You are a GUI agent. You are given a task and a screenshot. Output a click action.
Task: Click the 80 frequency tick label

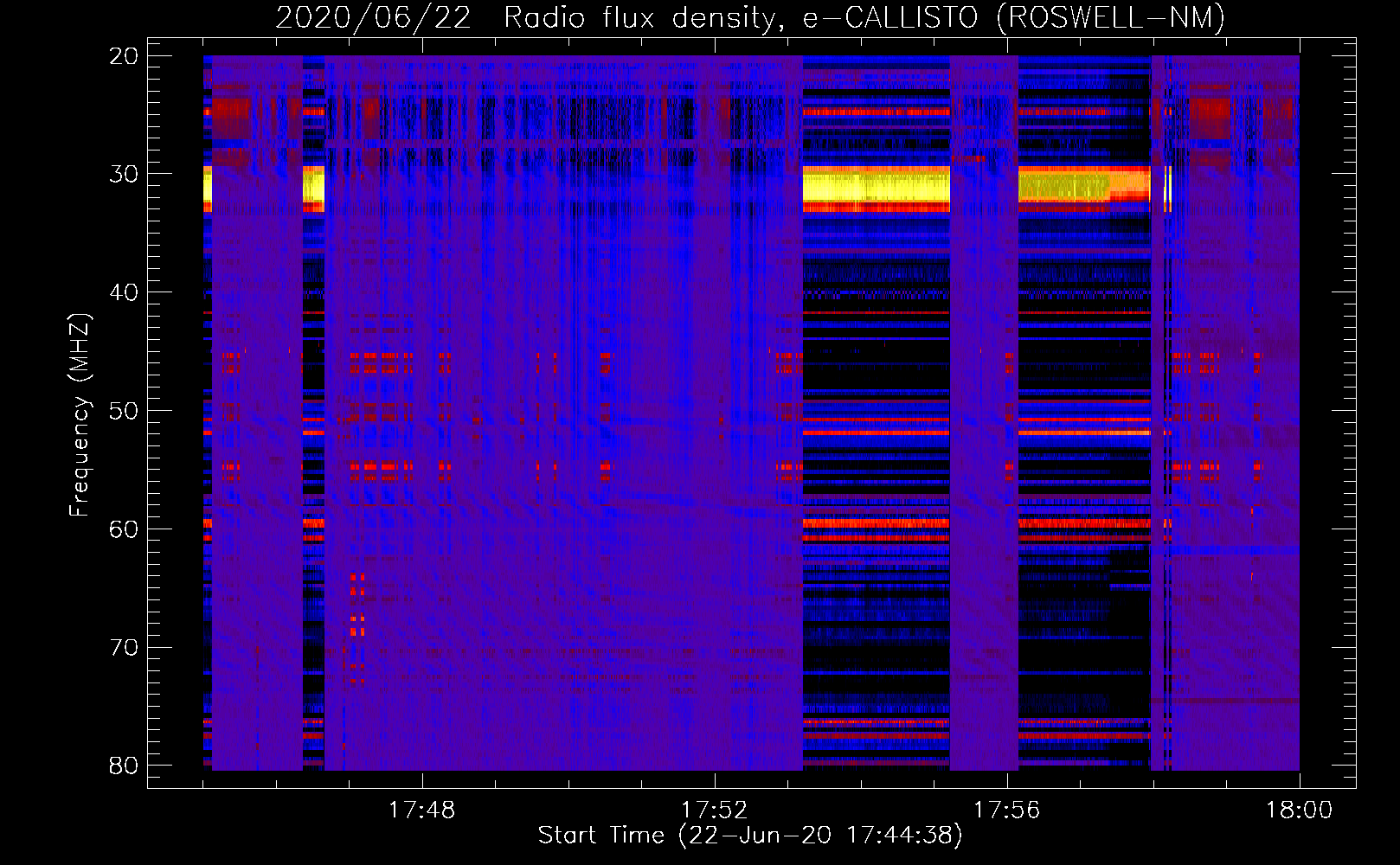tap(124, 766)
